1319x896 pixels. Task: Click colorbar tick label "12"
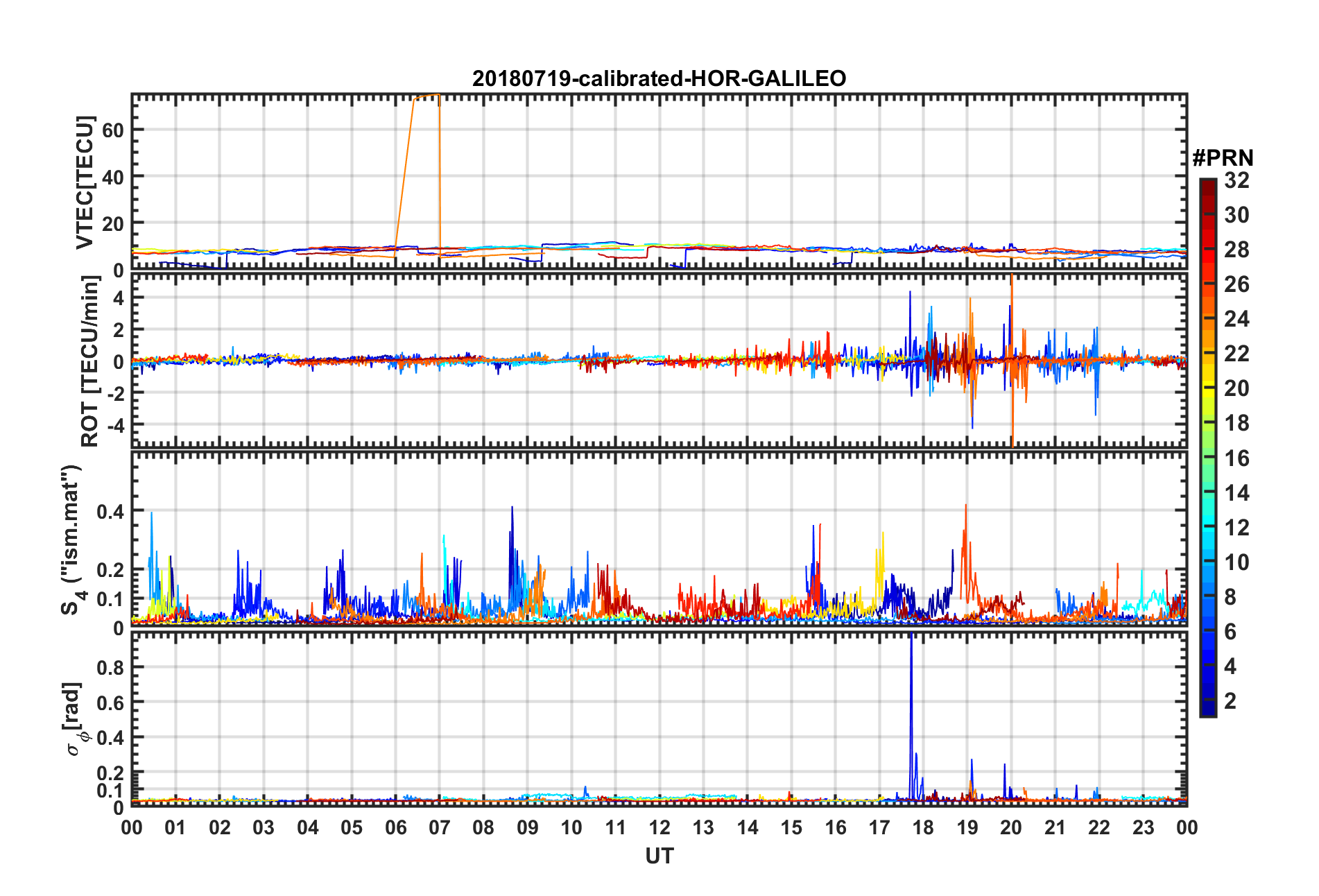coord(1236,528)
